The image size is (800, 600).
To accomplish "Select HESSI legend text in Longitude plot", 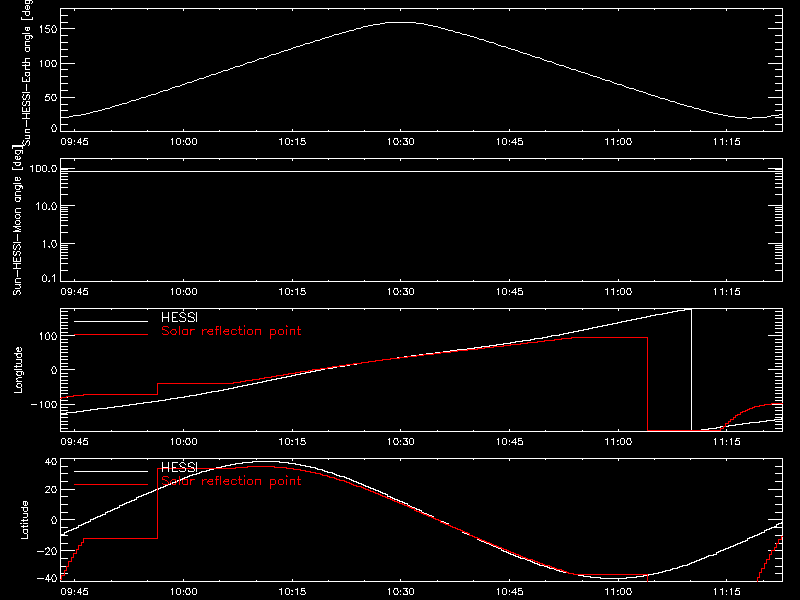I will click(179, 317).
